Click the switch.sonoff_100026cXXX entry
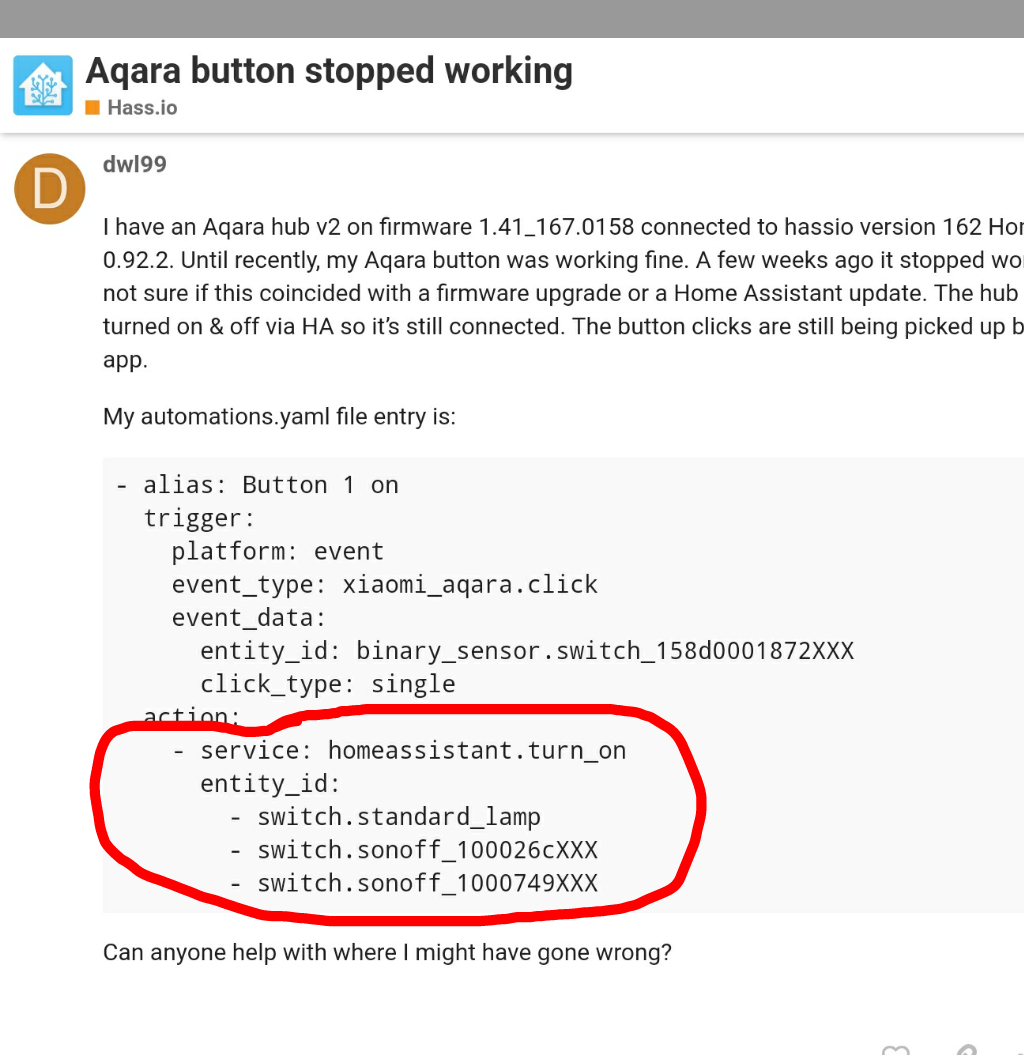The height and width of the screenshot is (1055, 1024). tap(427, 850)
